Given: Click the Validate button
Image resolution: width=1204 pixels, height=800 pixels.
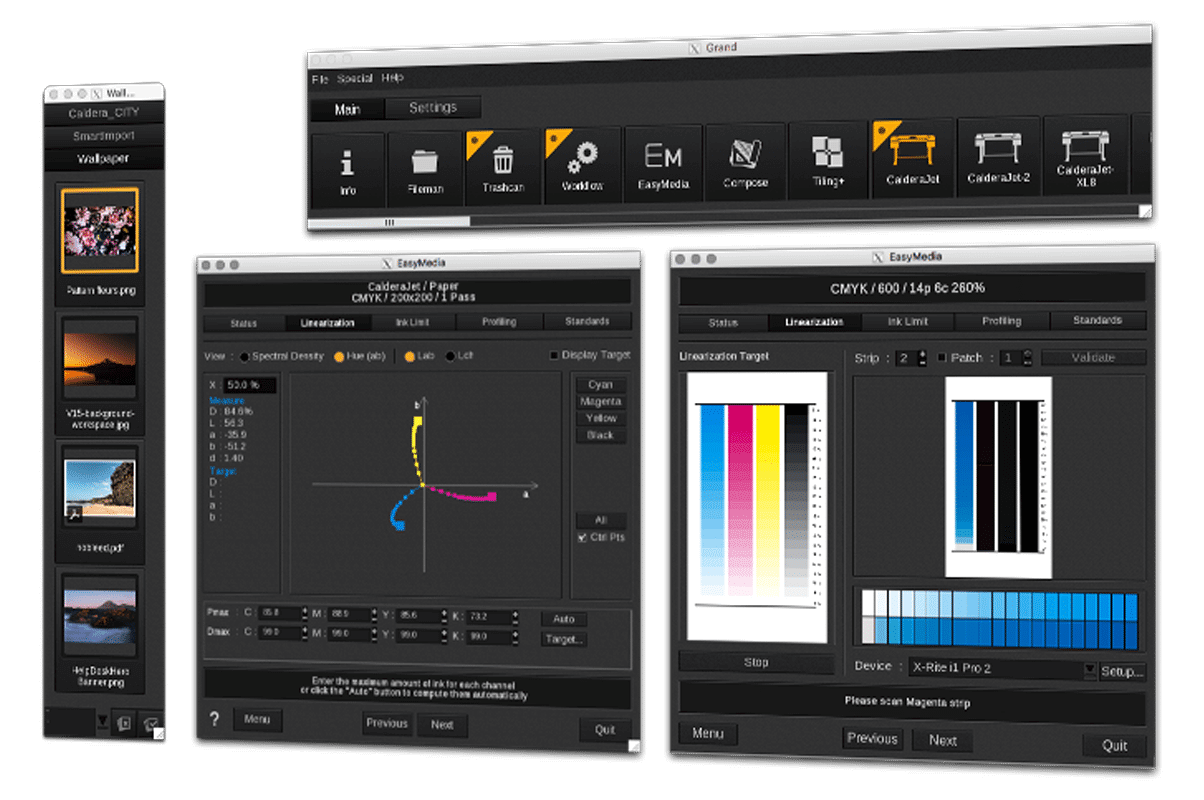Looking at the screenshot, I should 1093,357.
